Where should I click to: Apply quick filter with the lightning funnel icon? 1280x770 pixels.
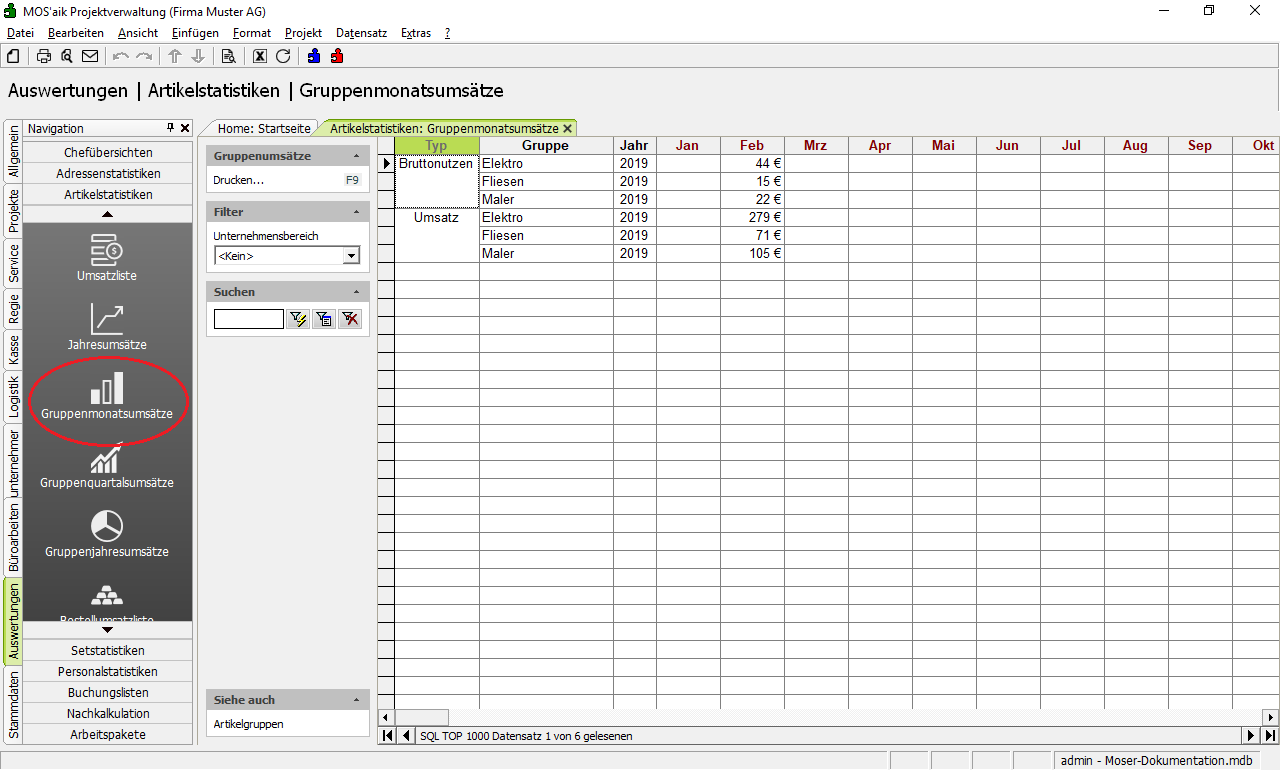click(298, 319)
